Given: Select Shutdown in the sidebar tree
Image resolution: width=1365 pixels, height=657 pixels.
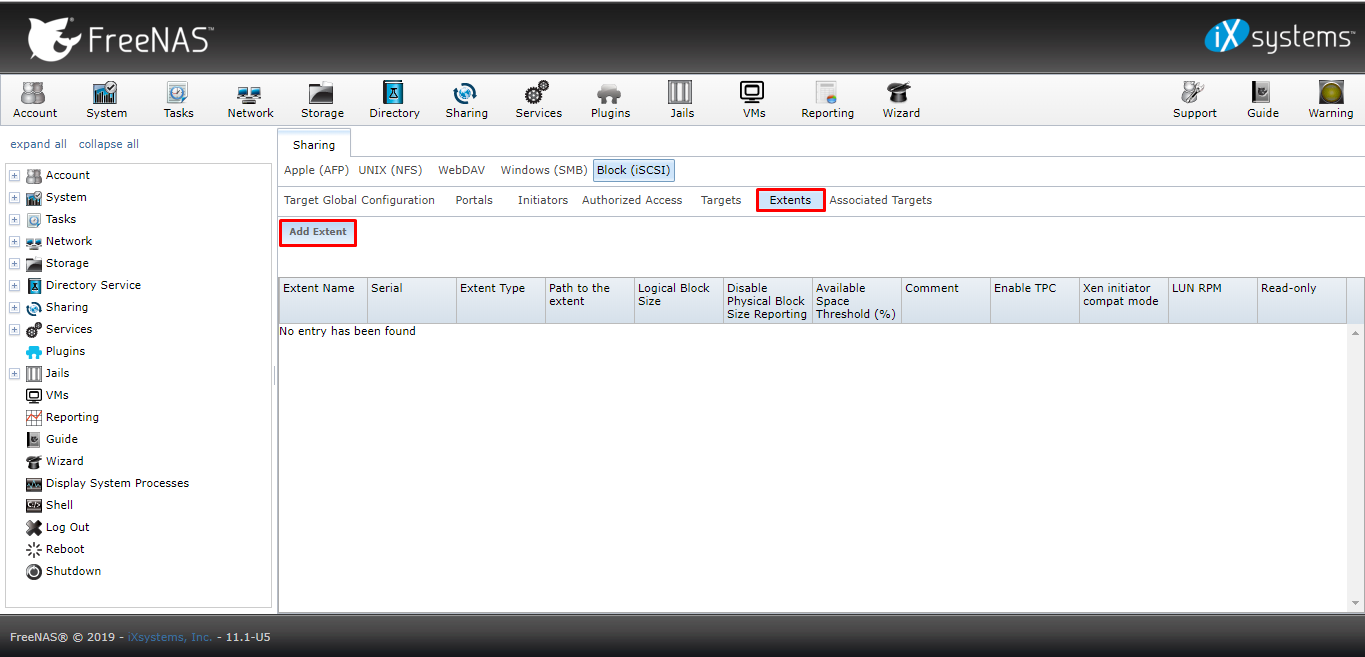Looking at the screenshot, I should coord(73,571).
